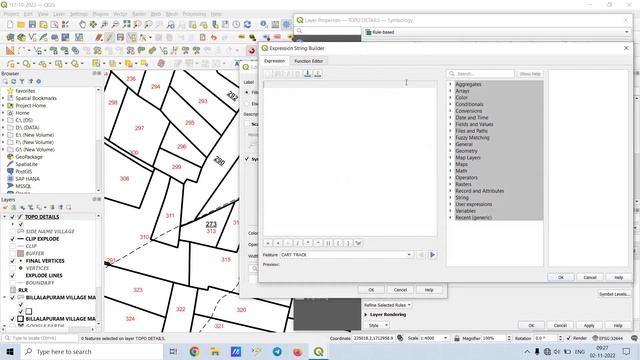
Task: Expand the Variables function group
Action: (x=451, y=211)
